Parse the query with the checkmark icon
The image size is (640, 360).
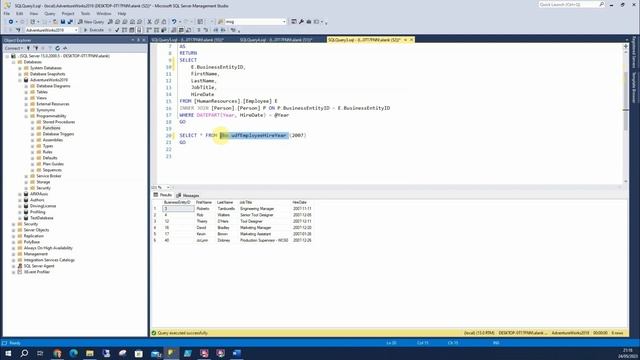(x=117, y=30)
